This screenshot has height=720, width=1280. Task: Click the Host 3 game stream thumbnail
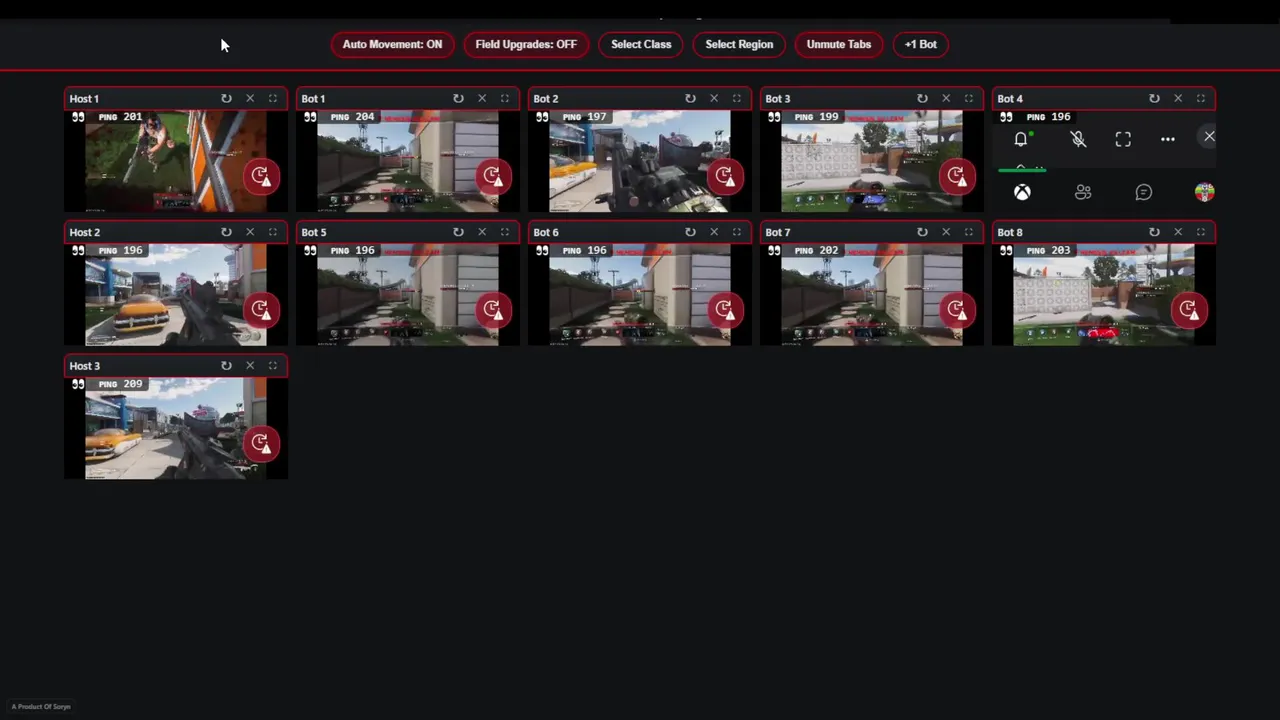click(176, 428)
